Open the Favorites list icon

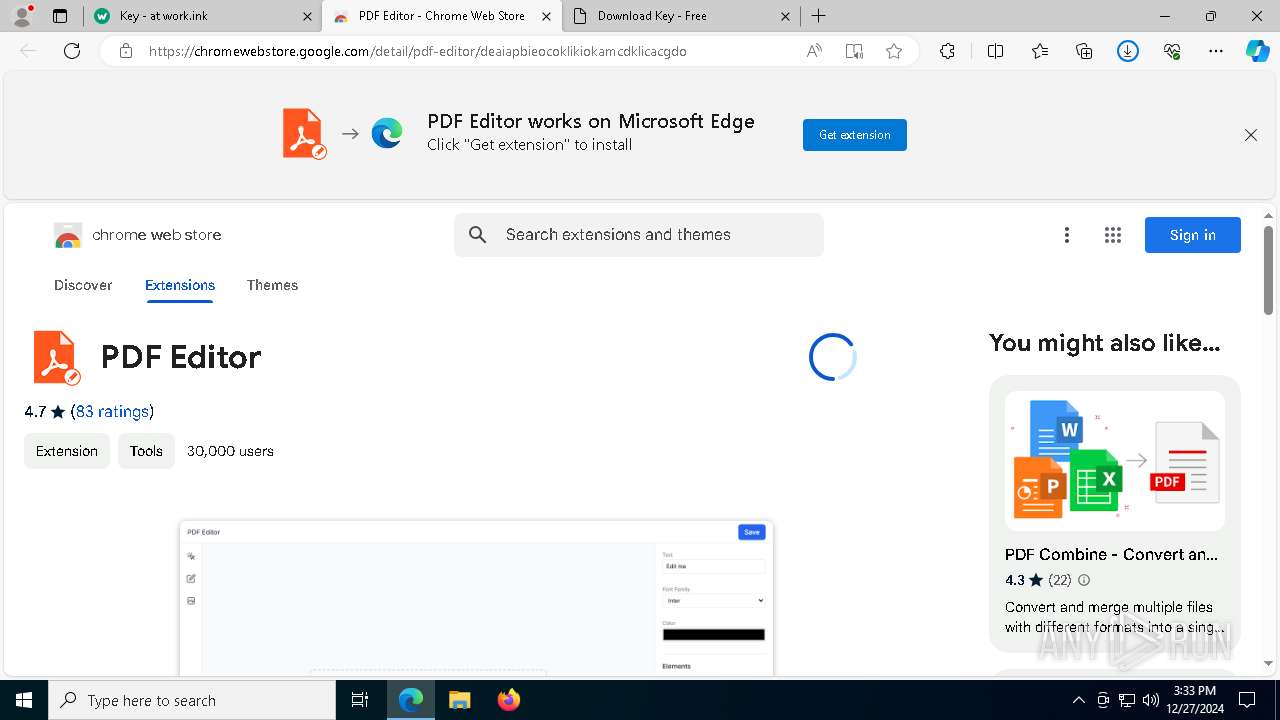point(1040,51)
